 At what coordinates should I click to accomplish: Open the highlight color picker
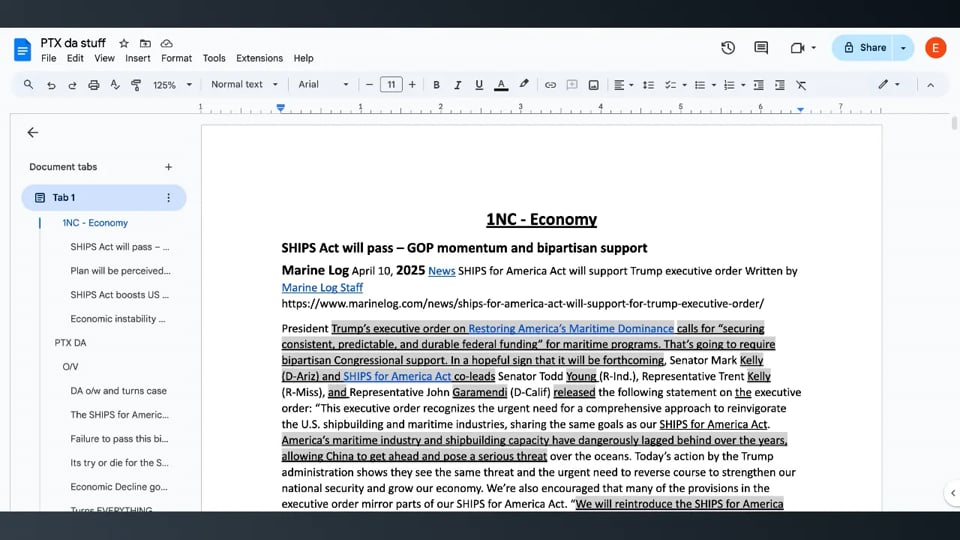pyautogui.click(x=524, y=84)
